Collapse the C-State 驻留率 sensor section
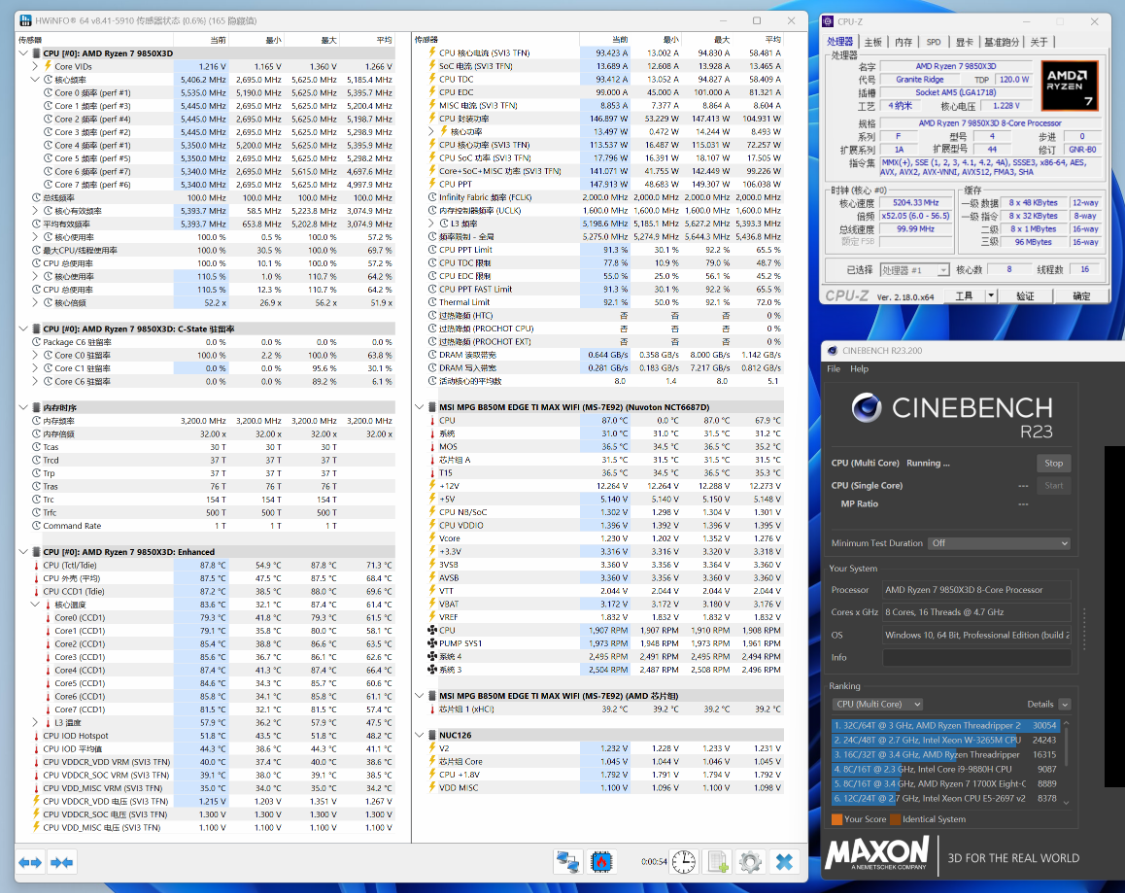The width and height of the screenshot is (1125, 893). [x=23, y=329]
